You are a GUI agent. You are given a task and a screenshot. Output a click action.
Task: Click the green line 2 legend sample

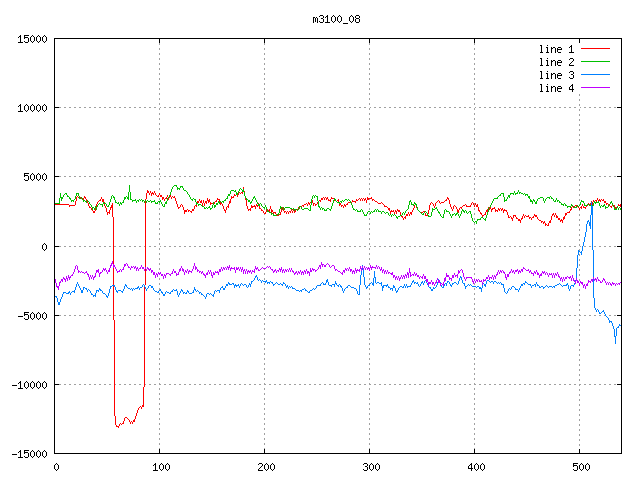tap(595, 62)
